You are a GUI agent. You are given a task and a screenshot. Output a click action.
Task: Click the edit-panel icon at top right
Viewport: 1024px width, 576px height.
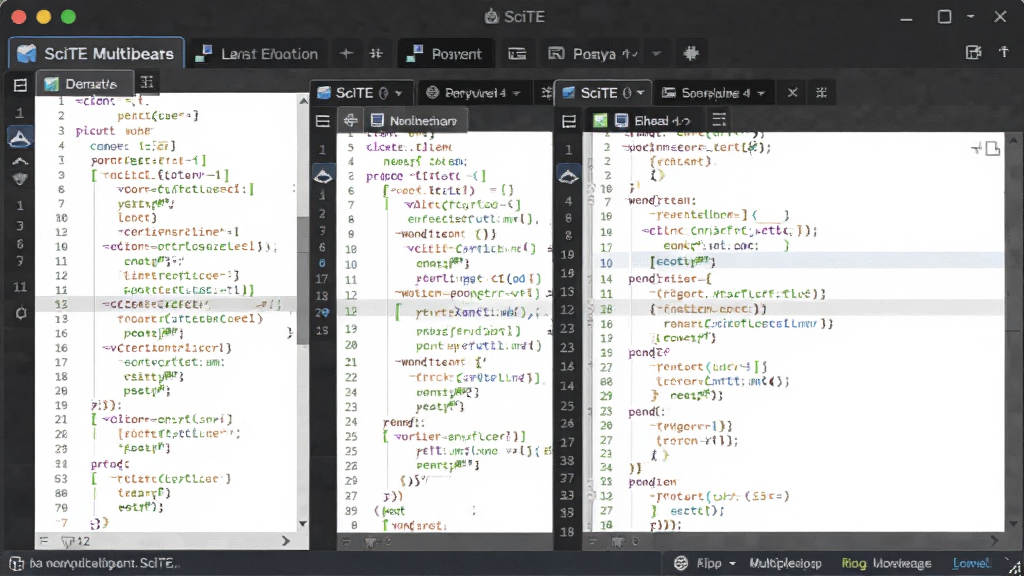click(973, 53)
